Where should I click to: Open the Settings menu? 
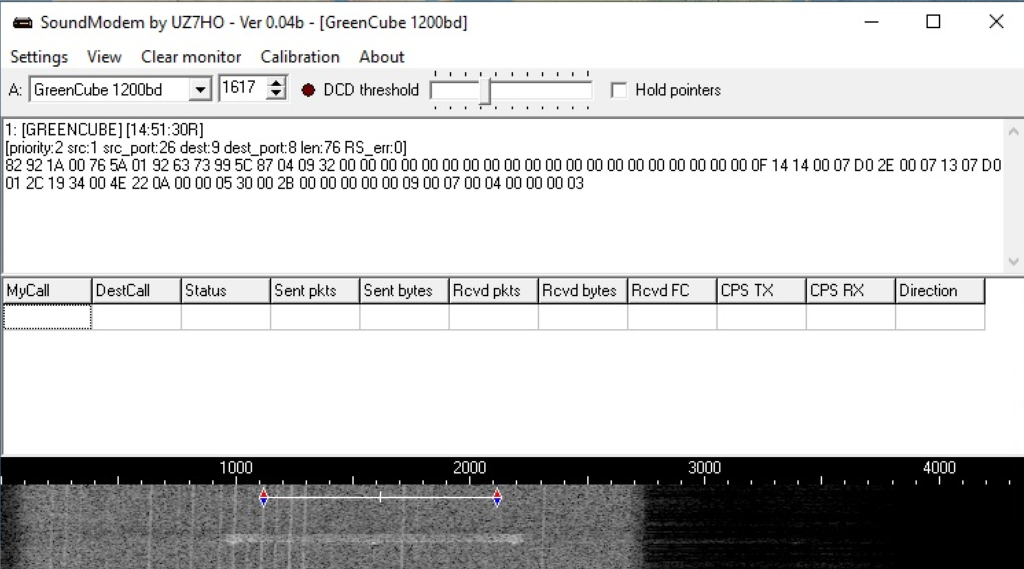click(x=39, y=57)
